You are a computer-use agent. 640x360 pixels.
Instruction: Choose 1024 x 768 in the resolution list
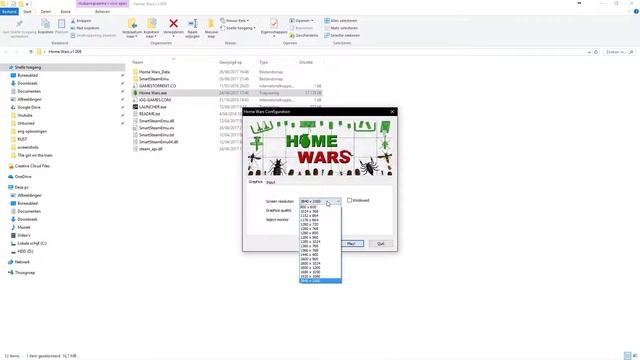point(320,211)
